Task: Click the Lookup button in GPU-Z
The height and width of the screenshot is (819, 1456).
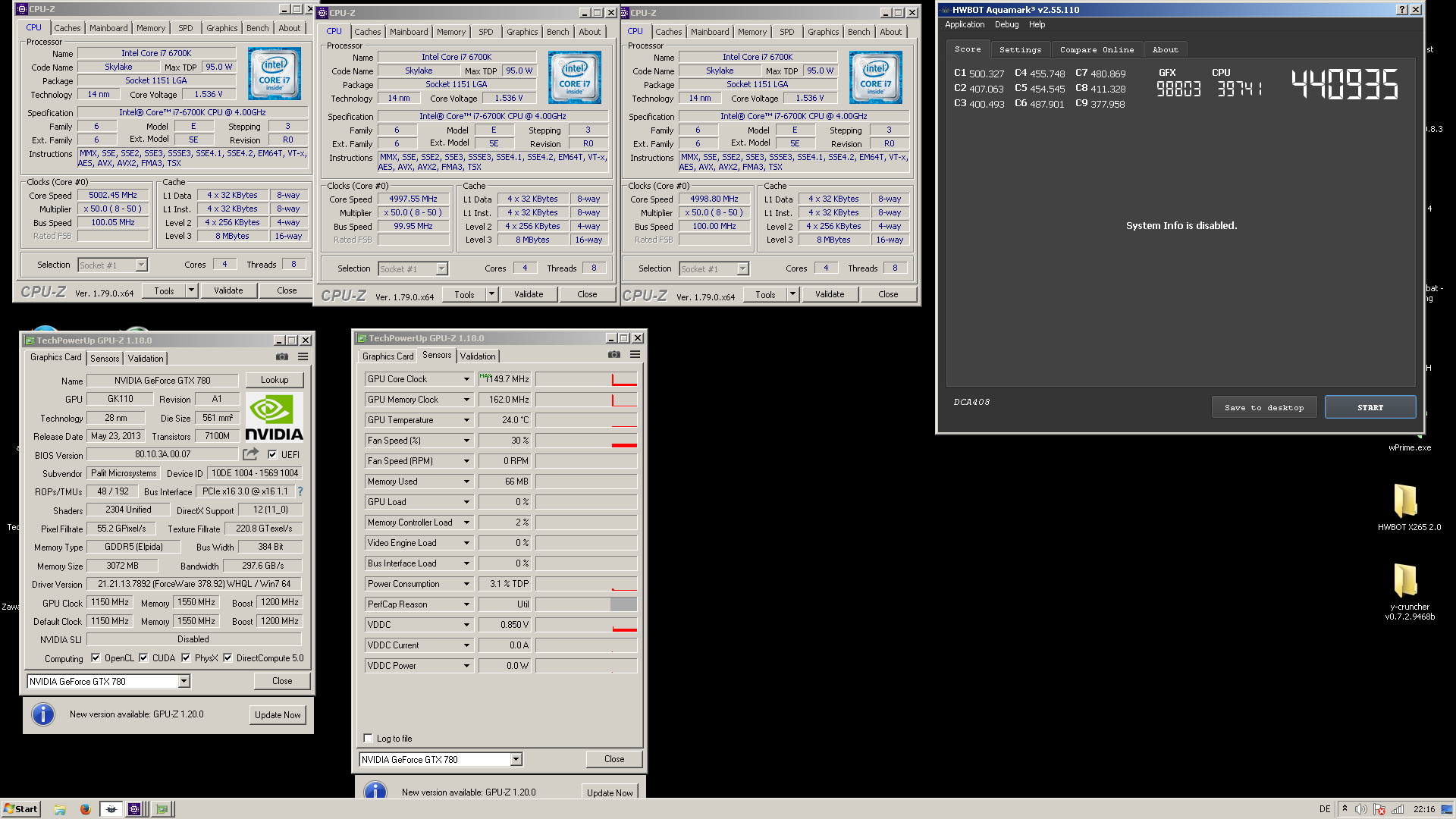Action: 275,380
